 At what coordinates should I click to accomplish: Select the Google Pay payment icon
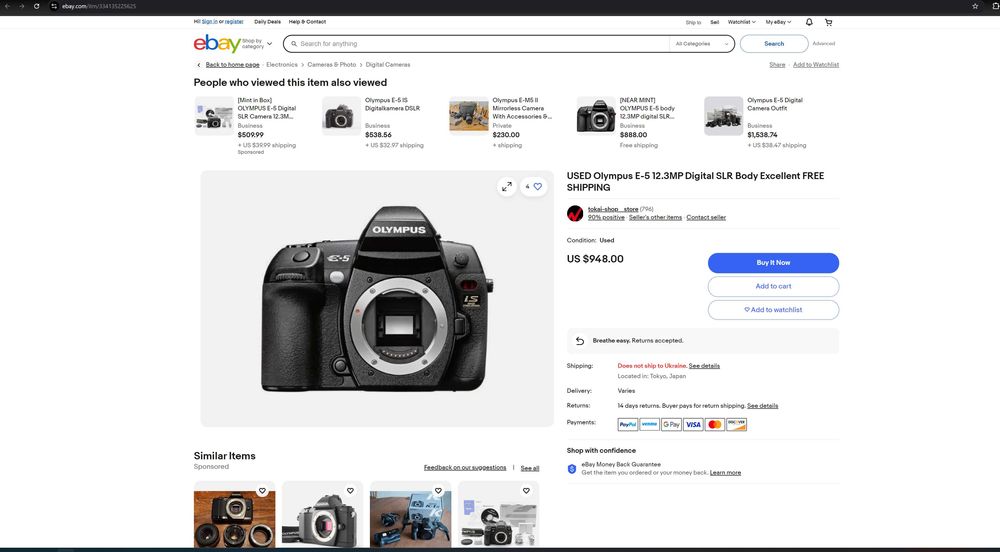671,425
